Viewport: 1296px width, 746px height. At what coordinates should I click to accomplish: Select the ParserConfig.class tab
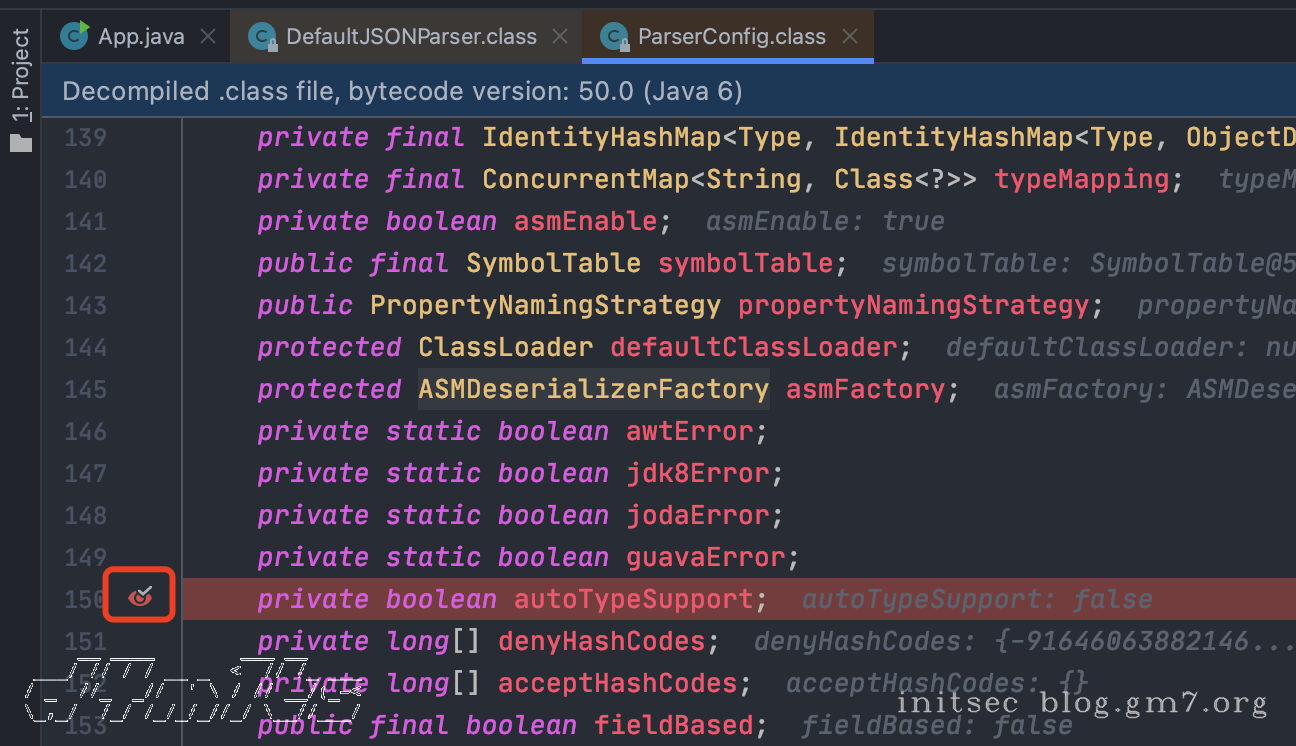point(731,37)
